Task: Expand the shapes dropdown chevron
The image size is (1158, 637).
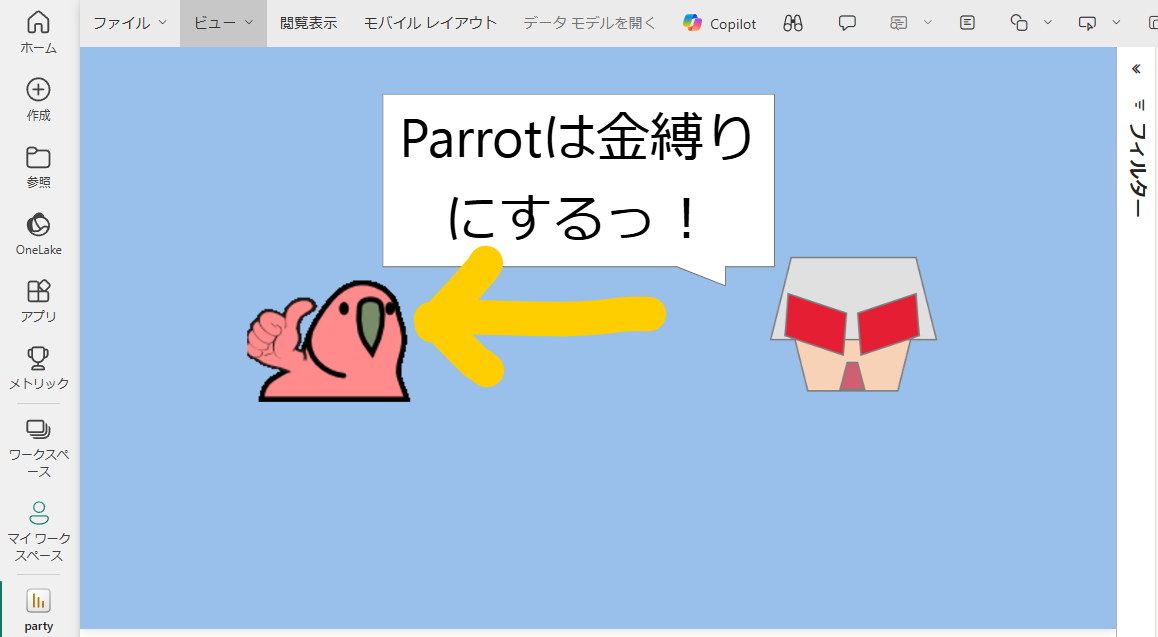Action: tap(1047, 22)
